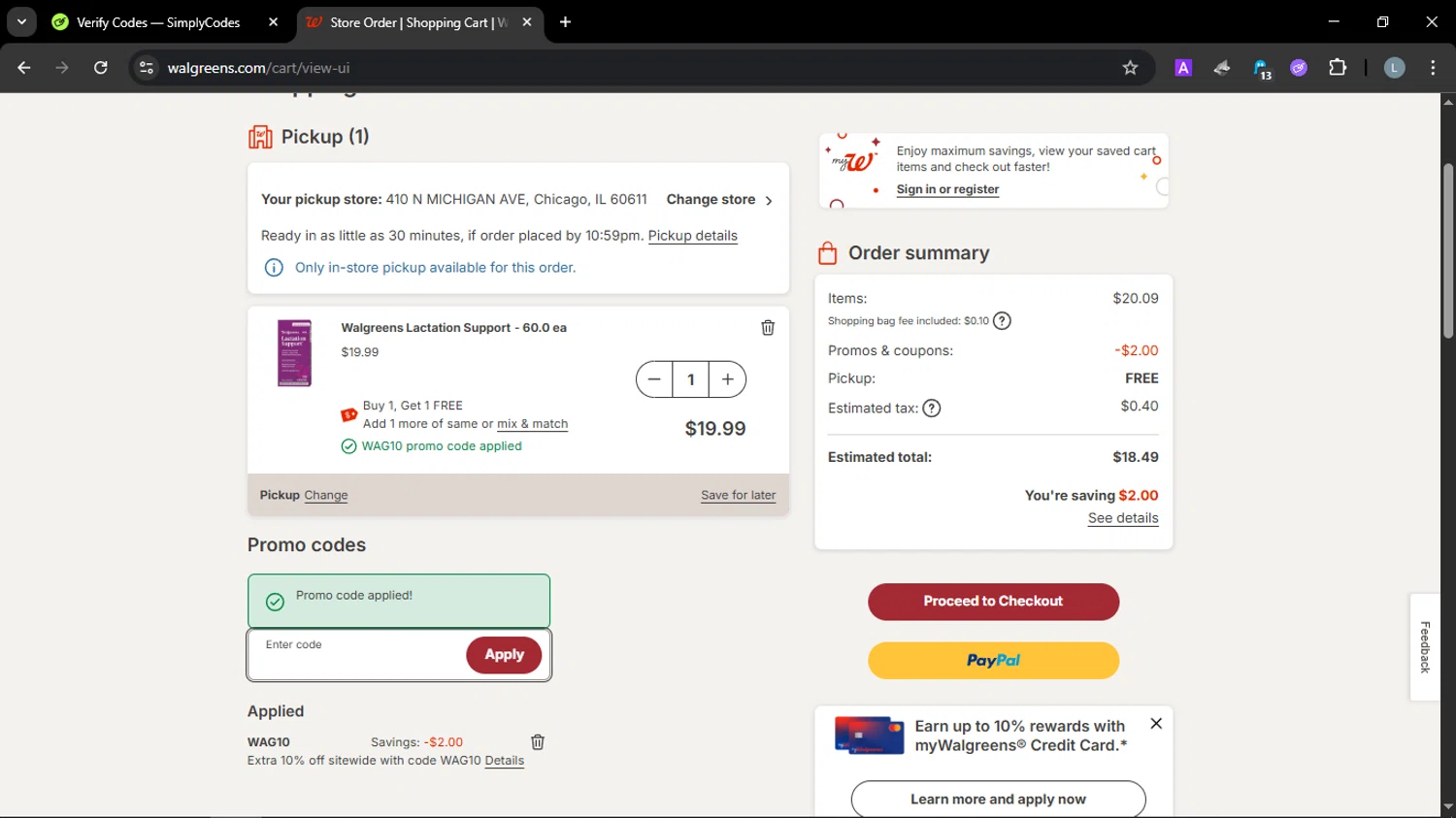
Task: Click the Buy 1 Get 1 FREE tag icon
Action: pos(349,415)
